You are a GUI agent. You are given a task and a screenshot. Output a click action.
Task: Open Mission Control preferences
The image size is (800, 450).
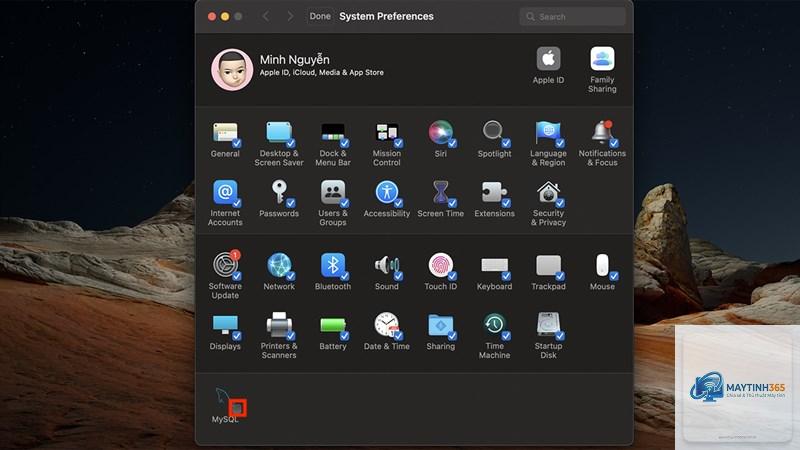(387, 134)
